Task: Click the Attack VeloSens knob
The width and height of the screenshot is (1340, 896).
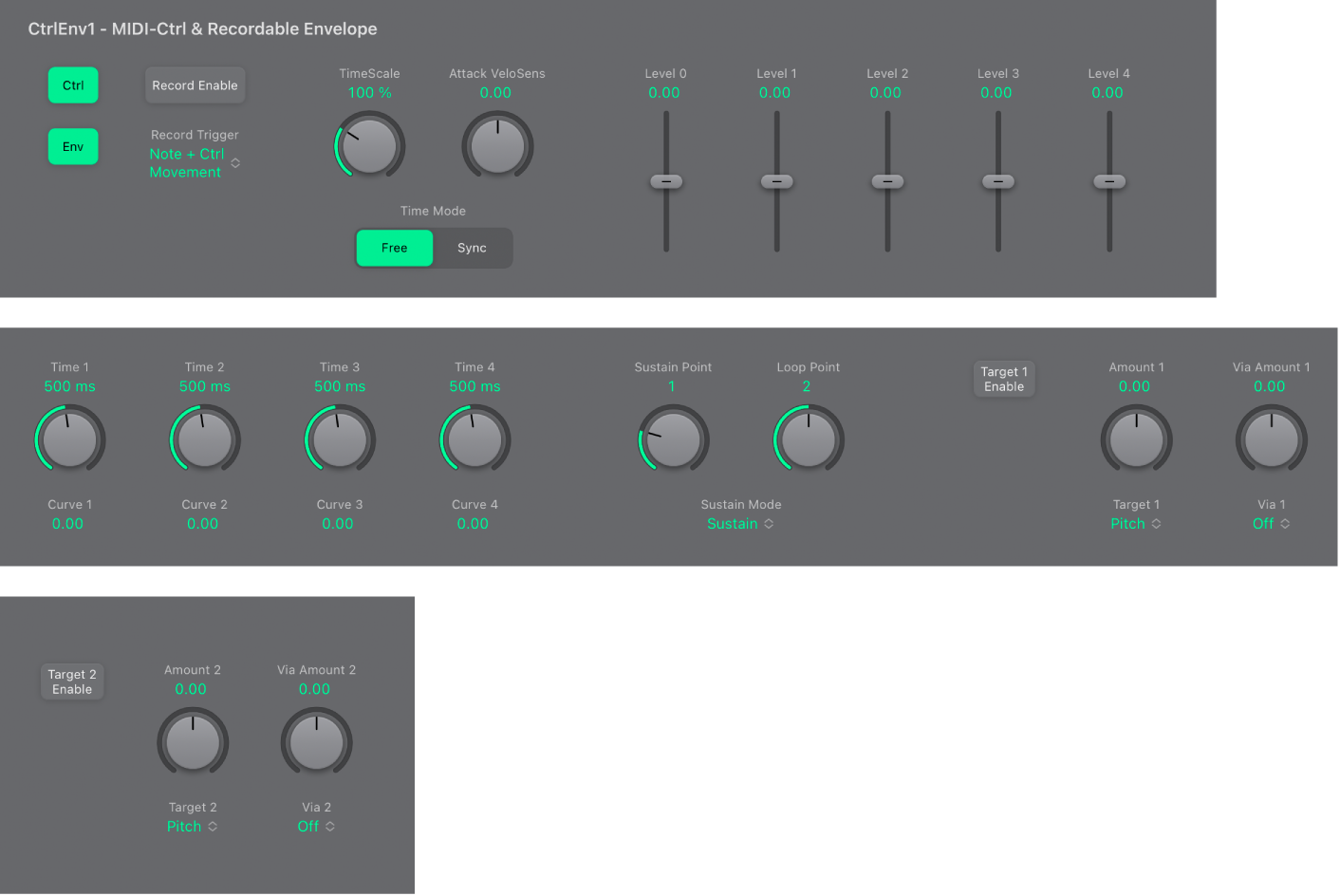Action: [497, 146]
